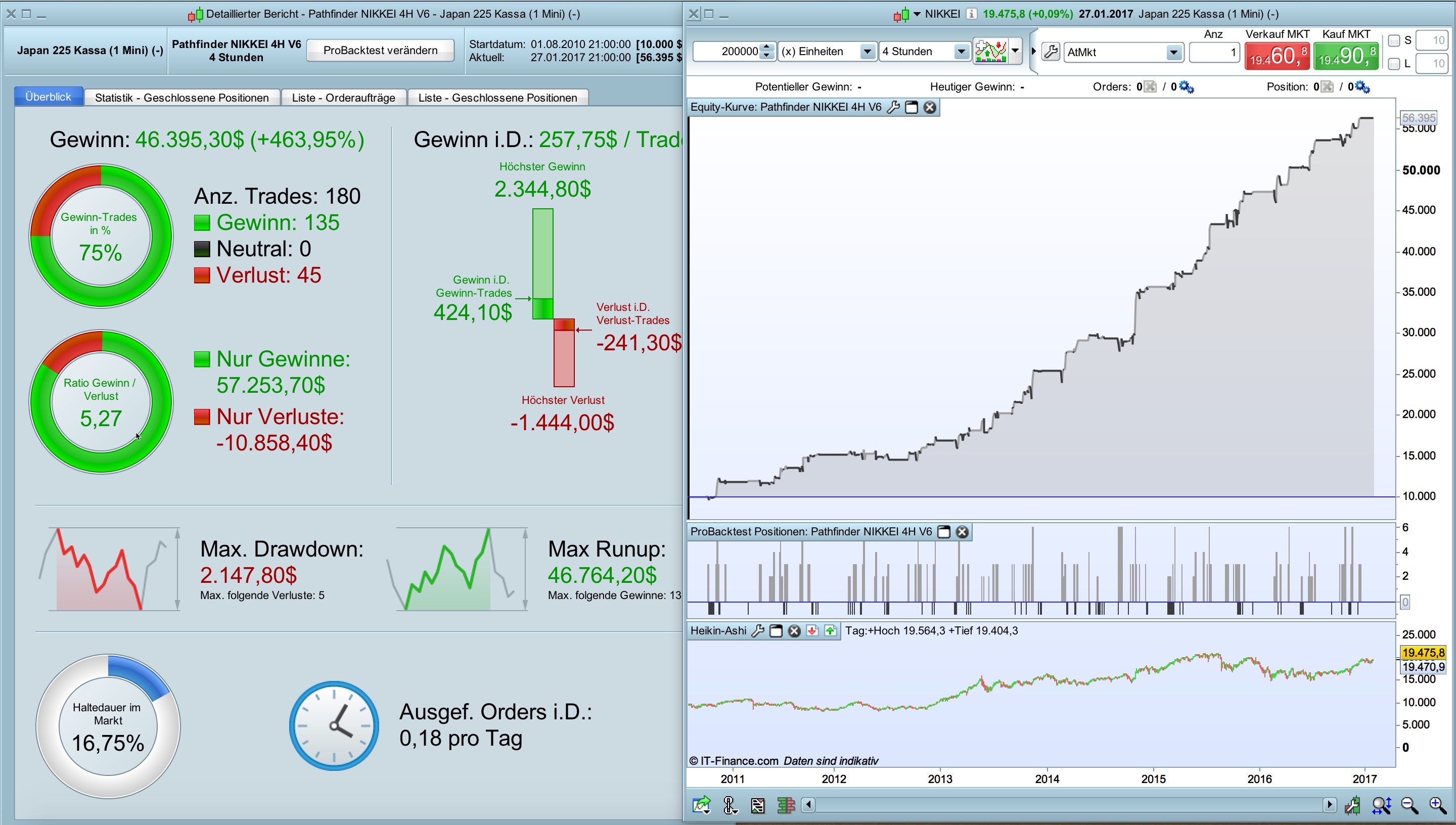The width and height of the screenshot is (1456, 825).
Task: Click the green Kauf MKT buy button
Action: click(1346, 56)
